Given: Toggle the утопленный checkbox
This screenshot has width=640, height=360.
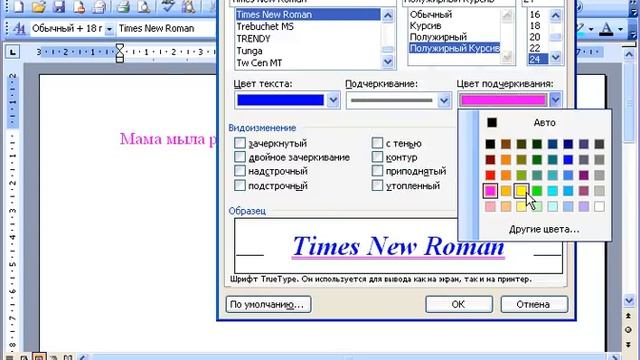Looking at the screenshot, I should [x=378, y=186].
